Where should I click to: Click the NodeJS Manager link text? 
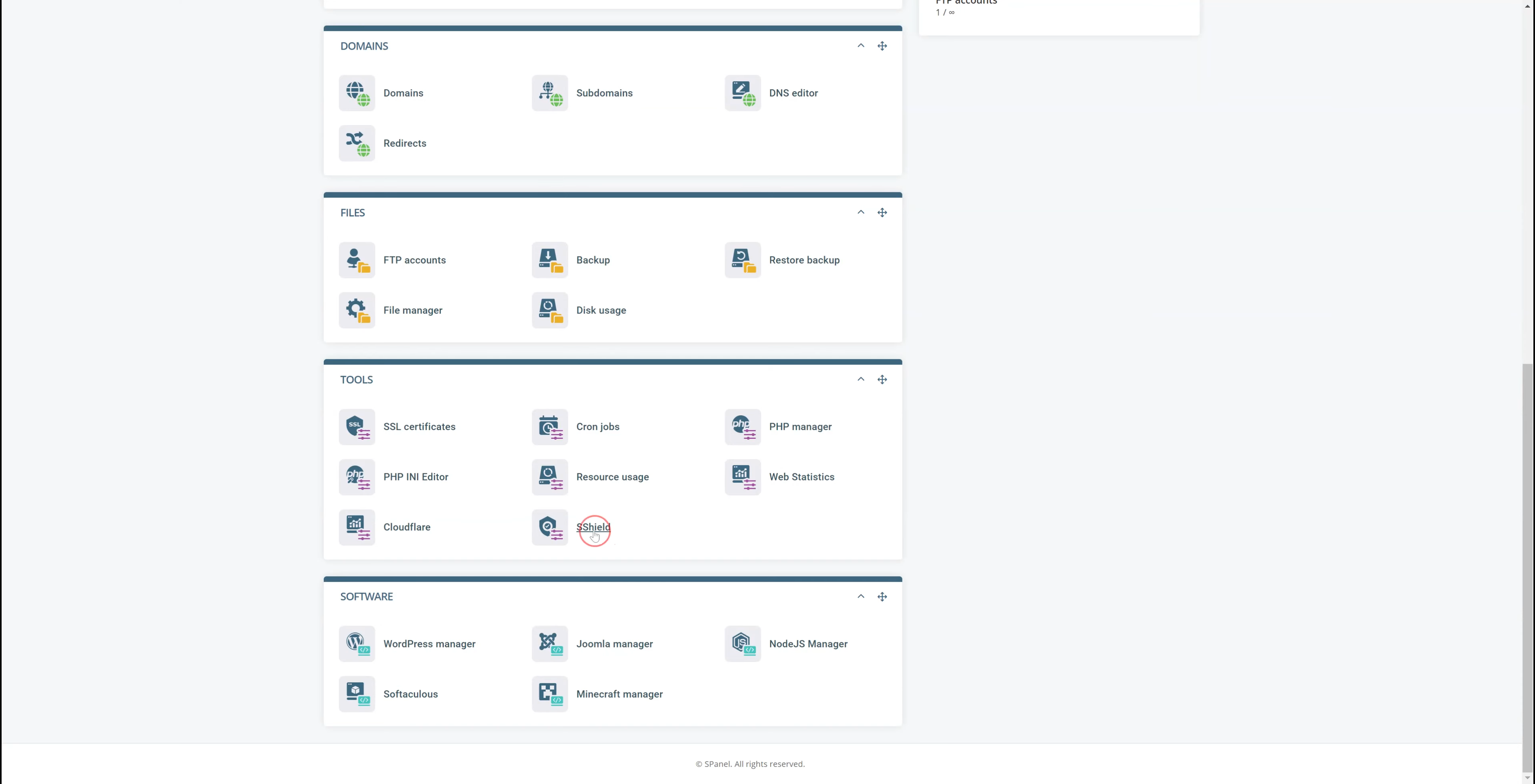tap(808, 644)
